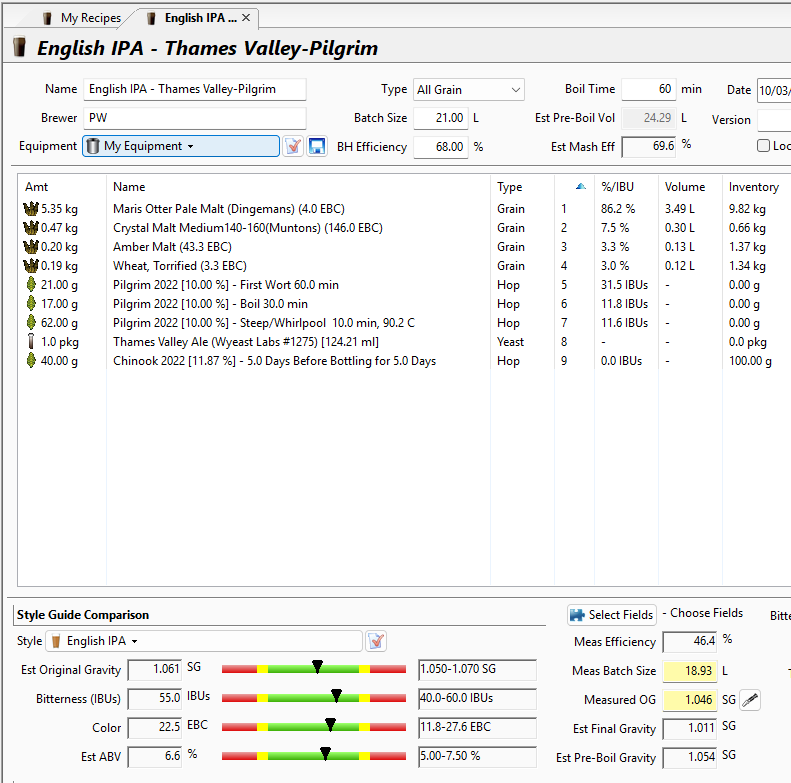Open the English IPA style dropdown

tap(204, 641)
